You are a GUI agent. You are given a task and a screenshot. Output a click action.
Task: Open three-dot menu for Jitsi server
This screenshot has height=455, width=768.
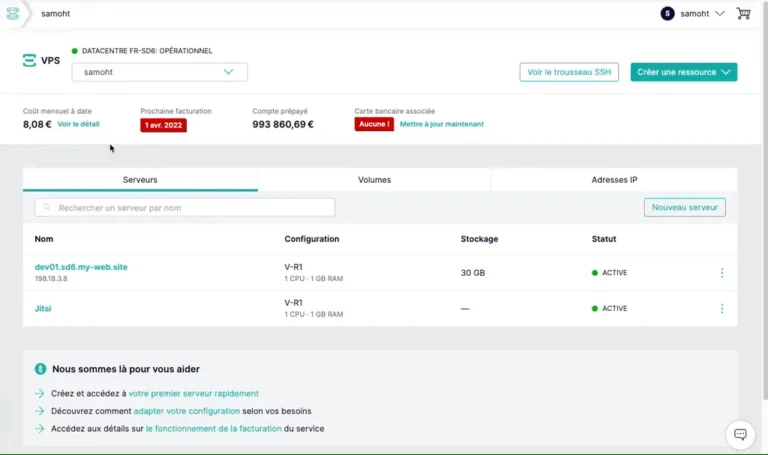[721, 309]
